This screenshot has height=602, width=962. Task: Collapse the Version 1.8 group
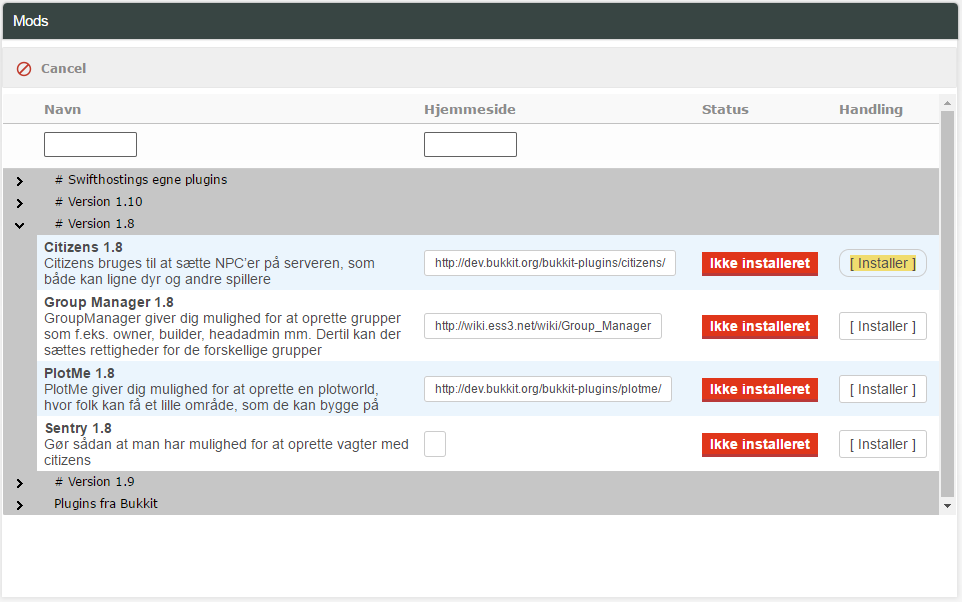[x=20, y=225]
